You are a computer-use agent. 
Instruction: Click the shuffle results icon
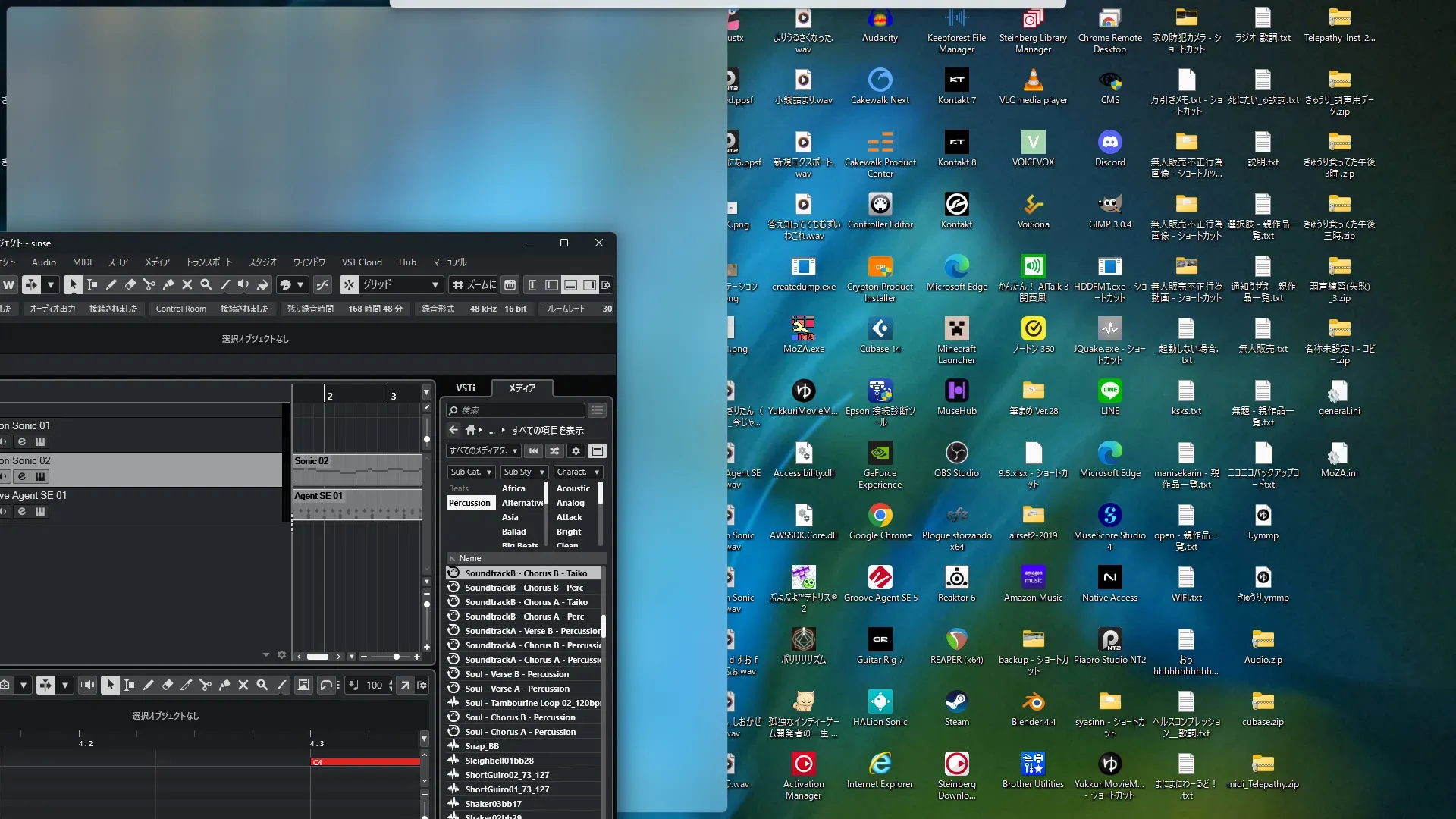(x=555, y=451)
